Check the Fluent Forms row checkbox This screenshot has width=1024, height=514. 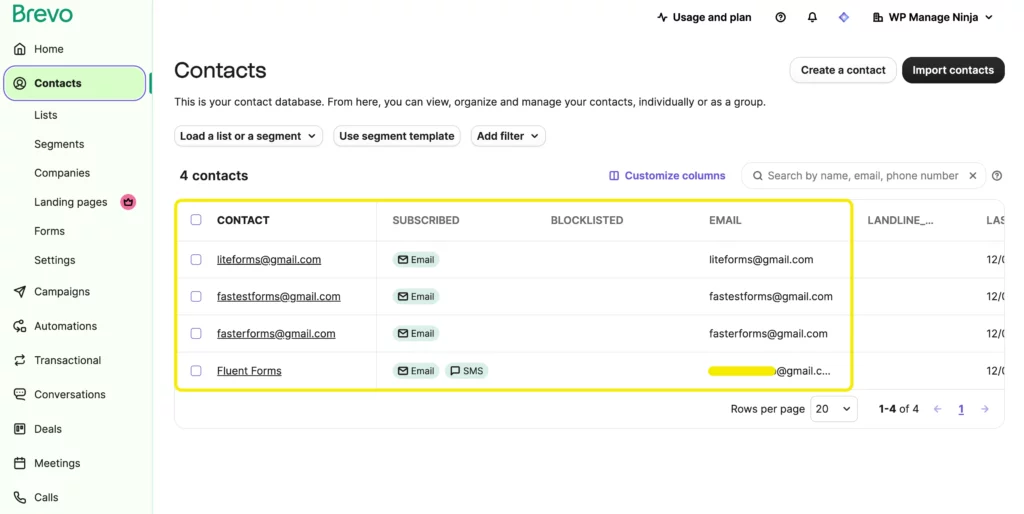click(x=196, y=370)
